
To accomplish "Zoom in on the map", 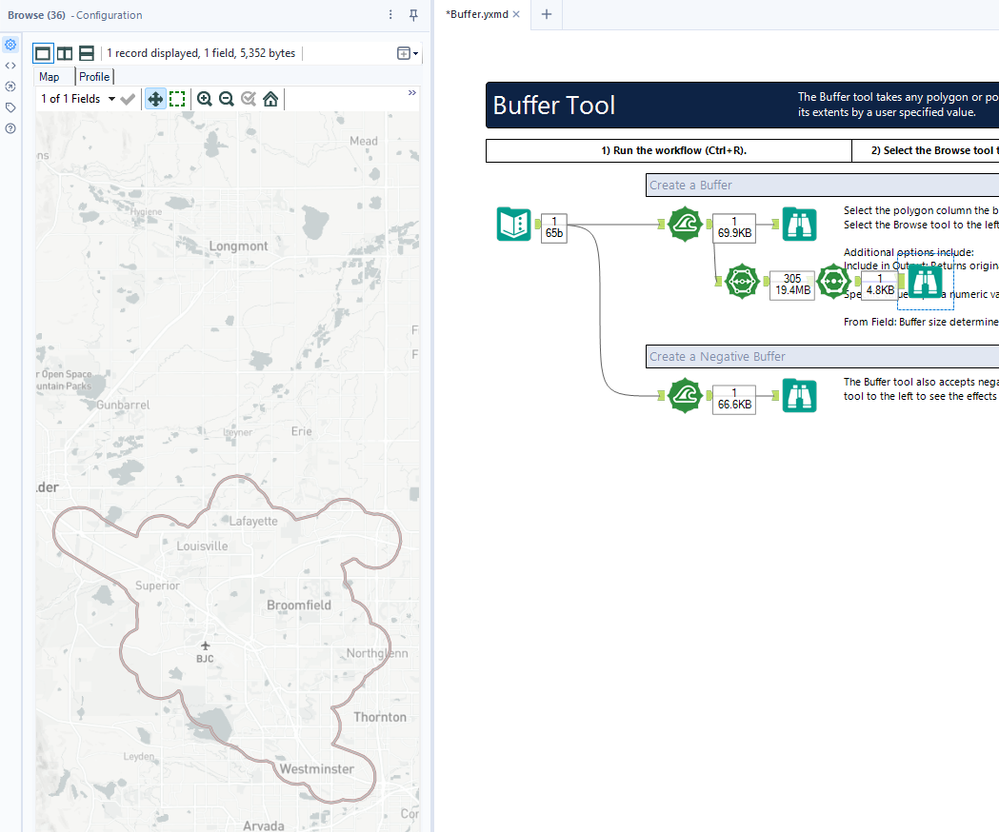I will (205, 99).
